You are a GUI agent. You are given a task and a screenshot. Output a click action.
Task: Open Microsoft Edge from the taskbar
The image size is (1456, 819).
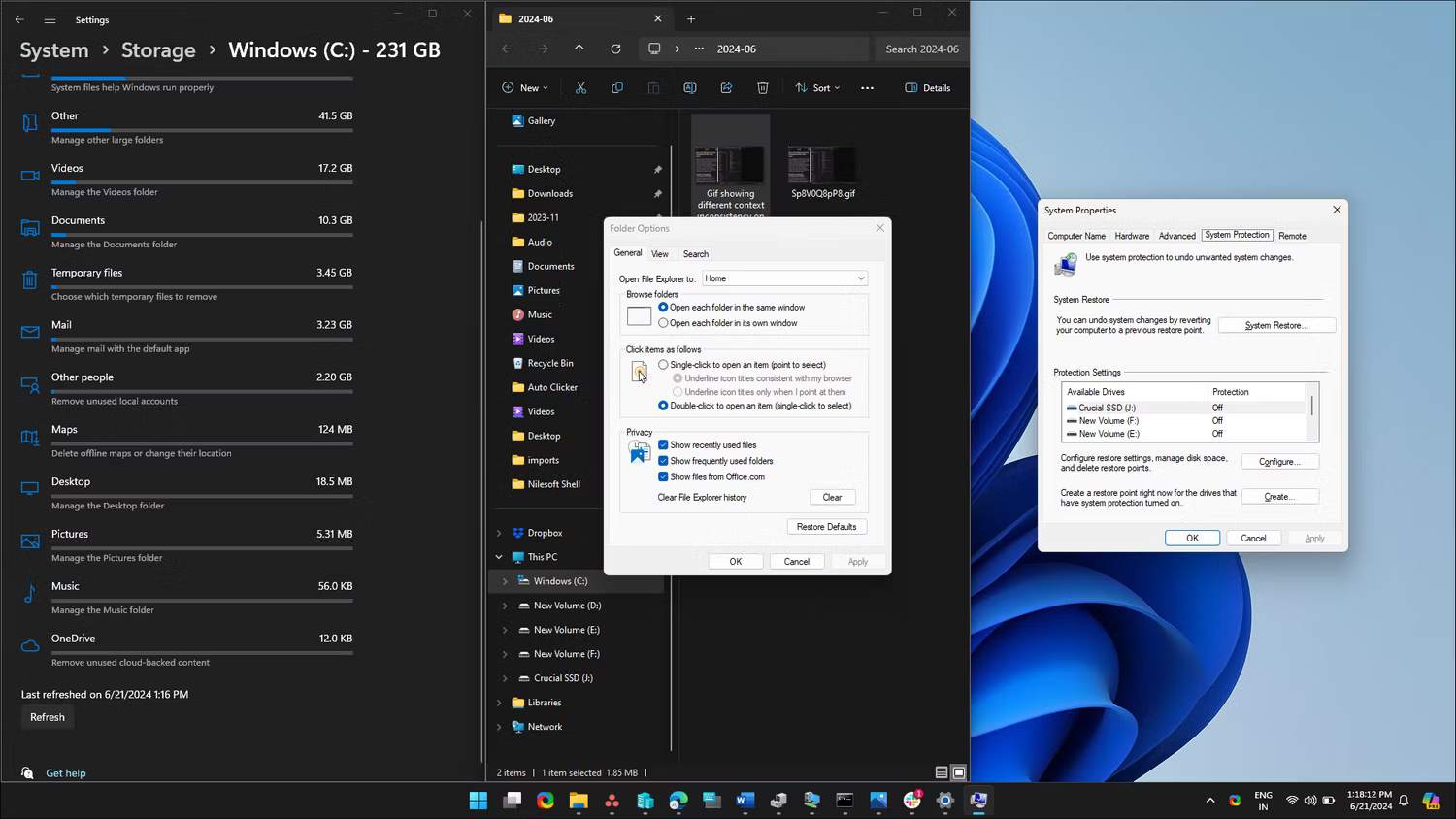click(x=678, y=801)
